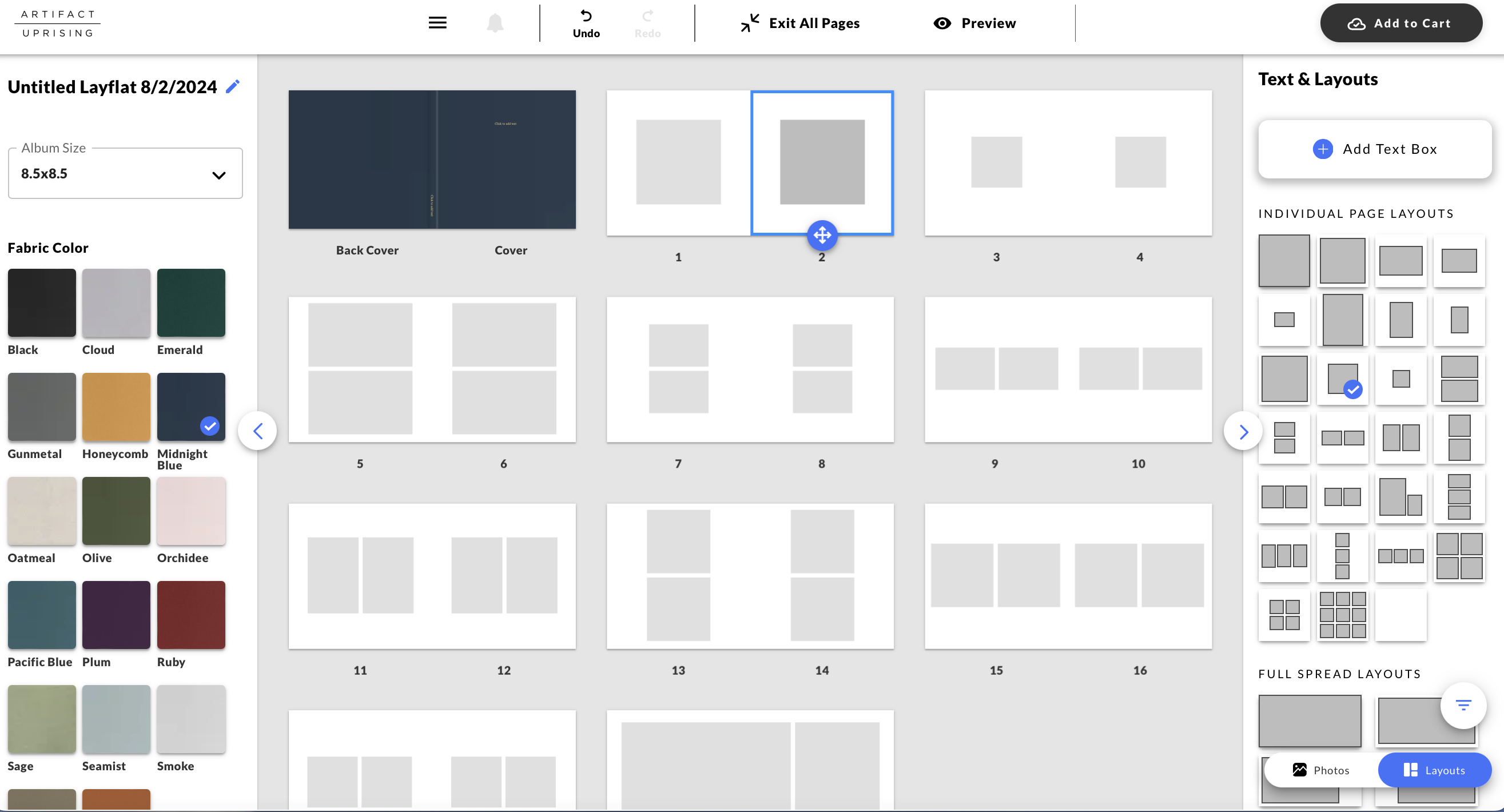The image size is (1504, 812).
Task: Click Add to Cart
Action: click(1400, 23)
